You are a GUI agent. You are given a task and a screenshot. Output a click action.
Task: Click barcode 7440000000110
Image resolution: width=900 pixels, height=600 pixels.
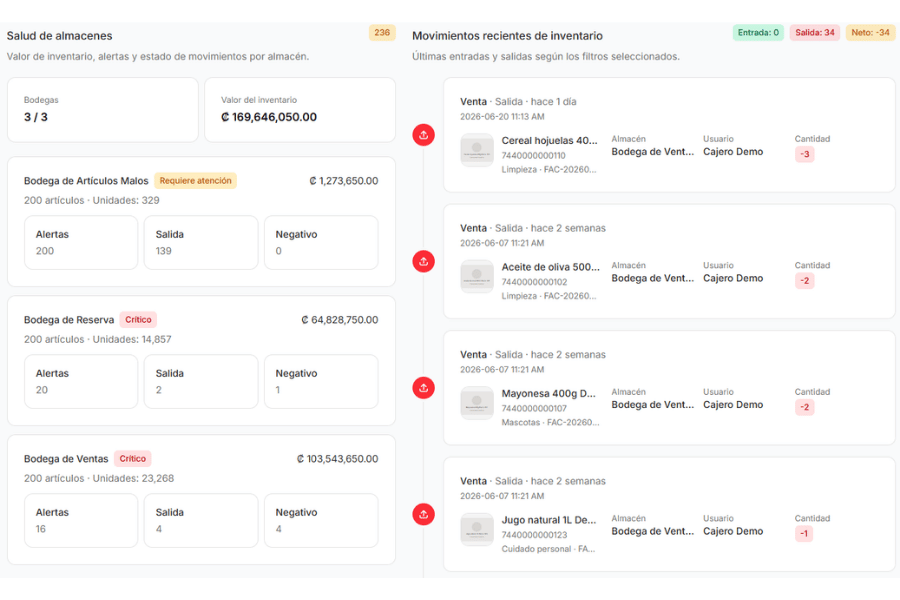coord(534,156)
